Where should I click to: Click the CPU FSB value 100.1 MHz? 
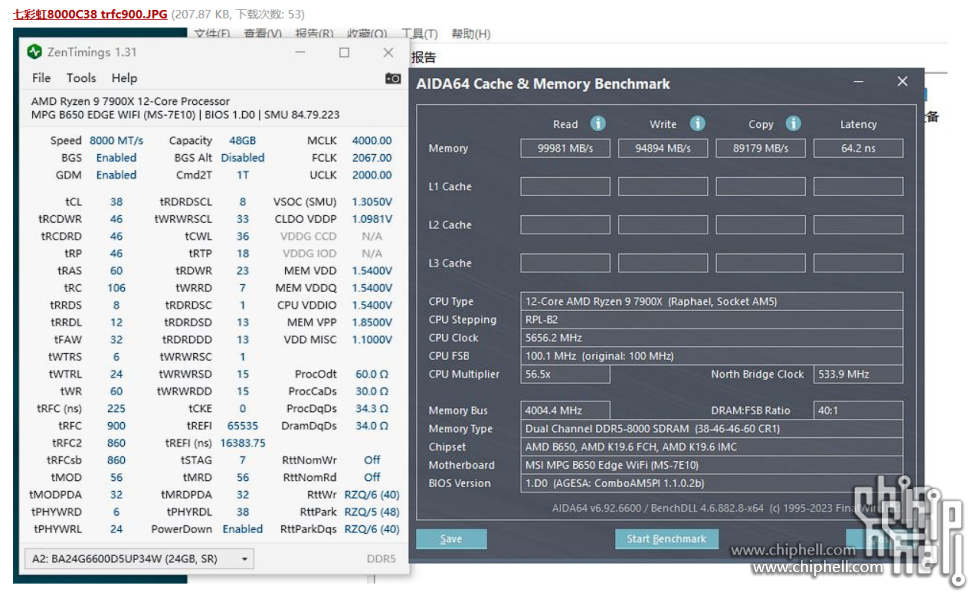pyautogui.click(x=712, y=356)
